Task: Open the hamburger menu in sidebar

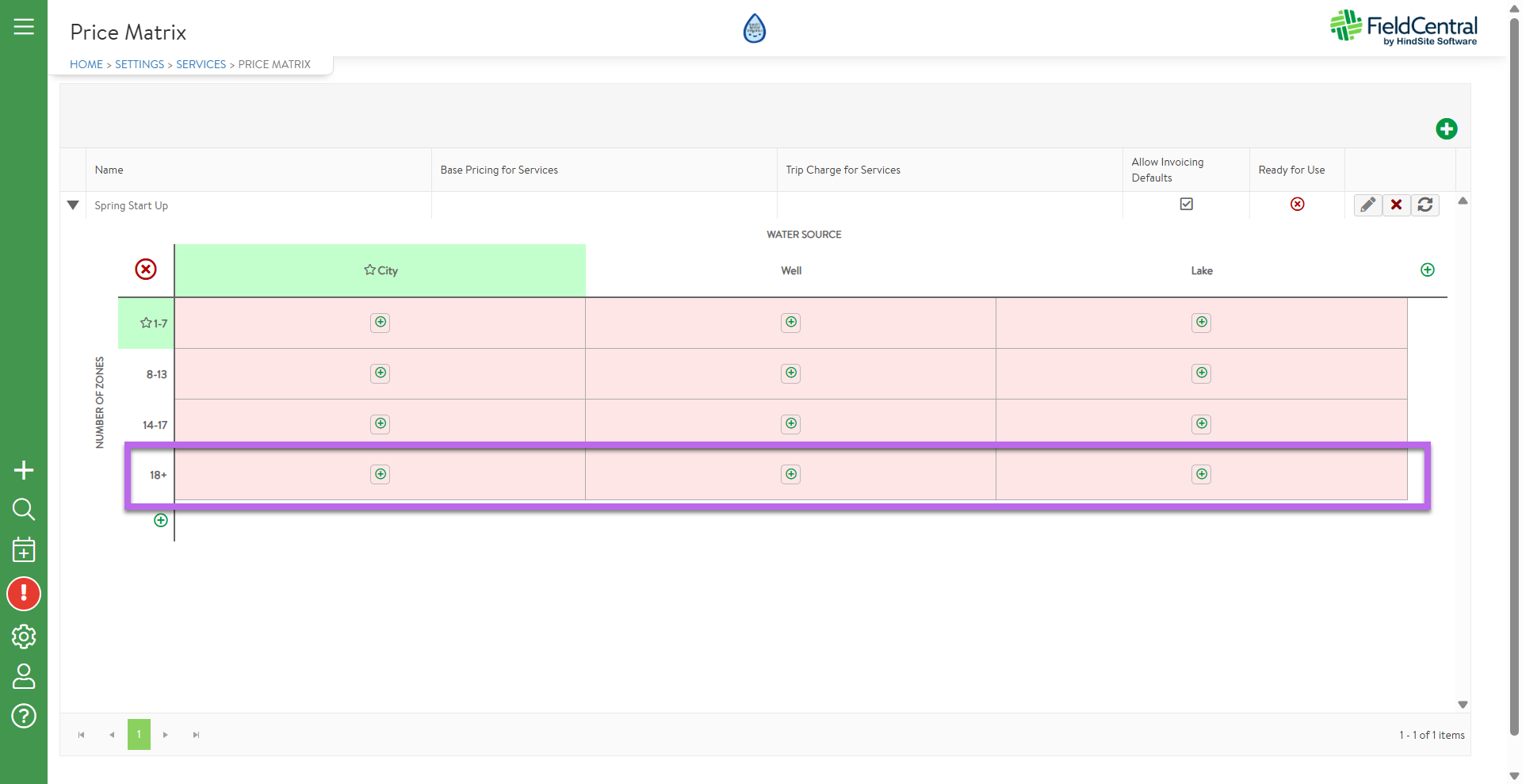Action: pos(24,27)
